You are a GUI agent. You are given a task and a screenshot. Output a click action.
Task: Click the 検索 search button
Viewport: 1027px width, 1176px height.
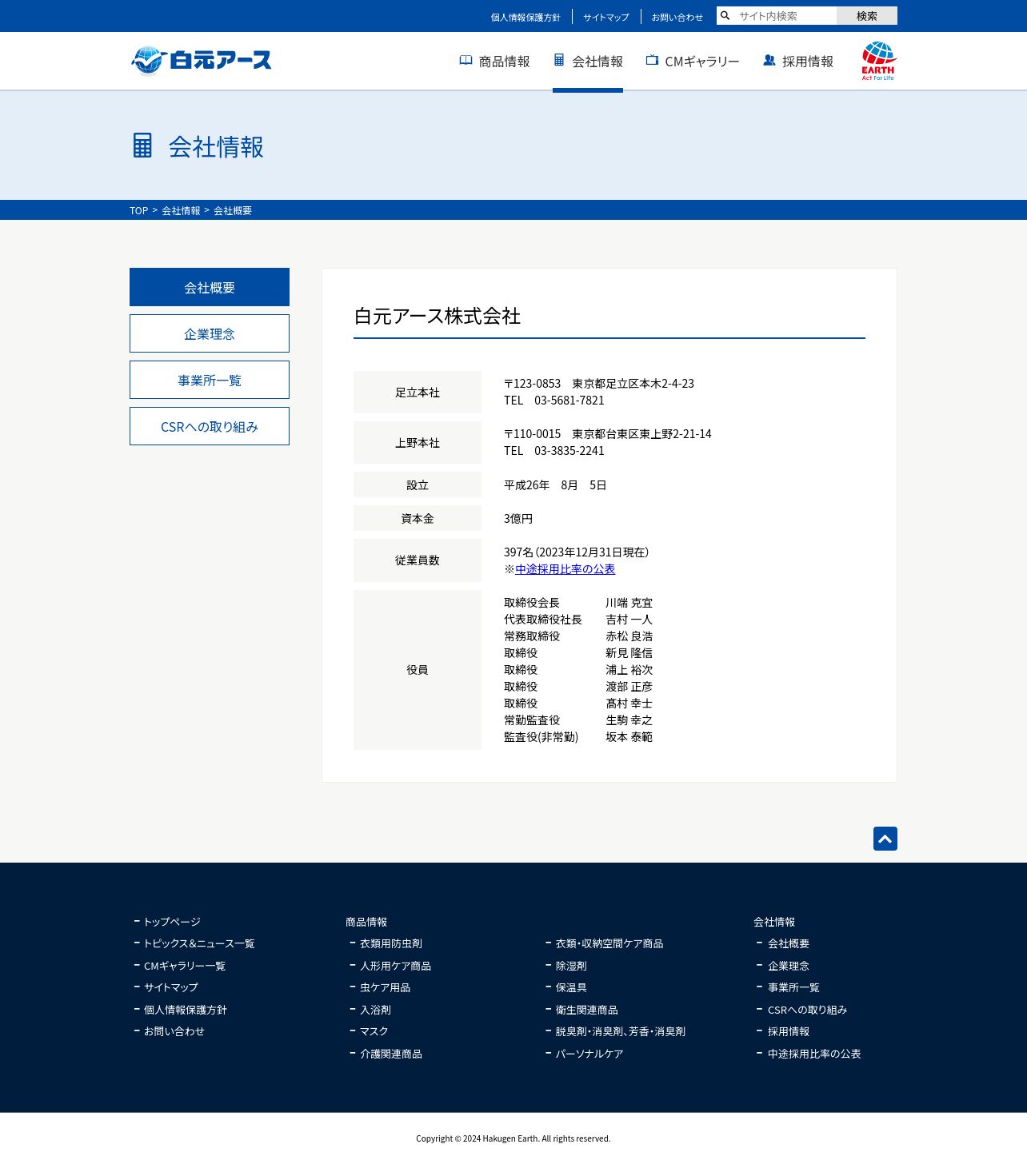(867, 16)
